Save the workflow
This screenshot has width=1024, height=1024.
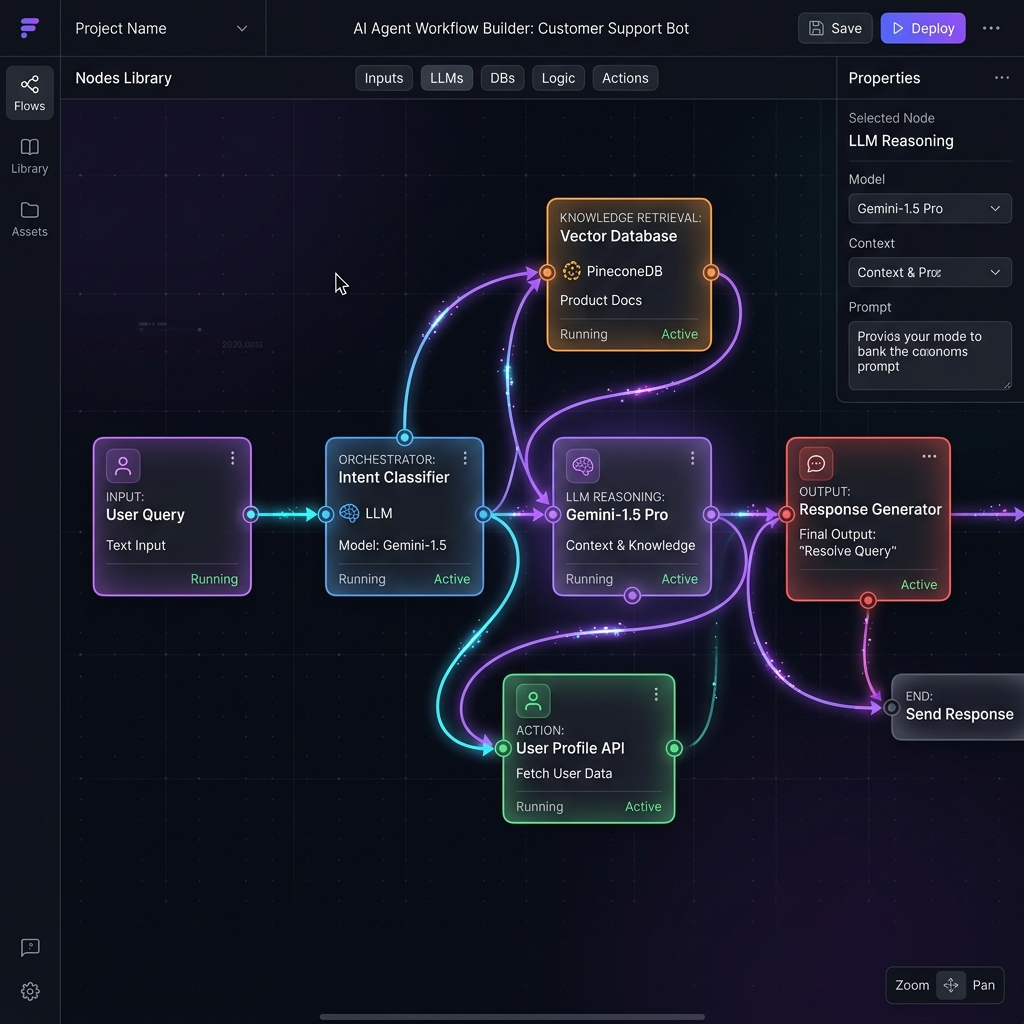click(x=835, y=28)
